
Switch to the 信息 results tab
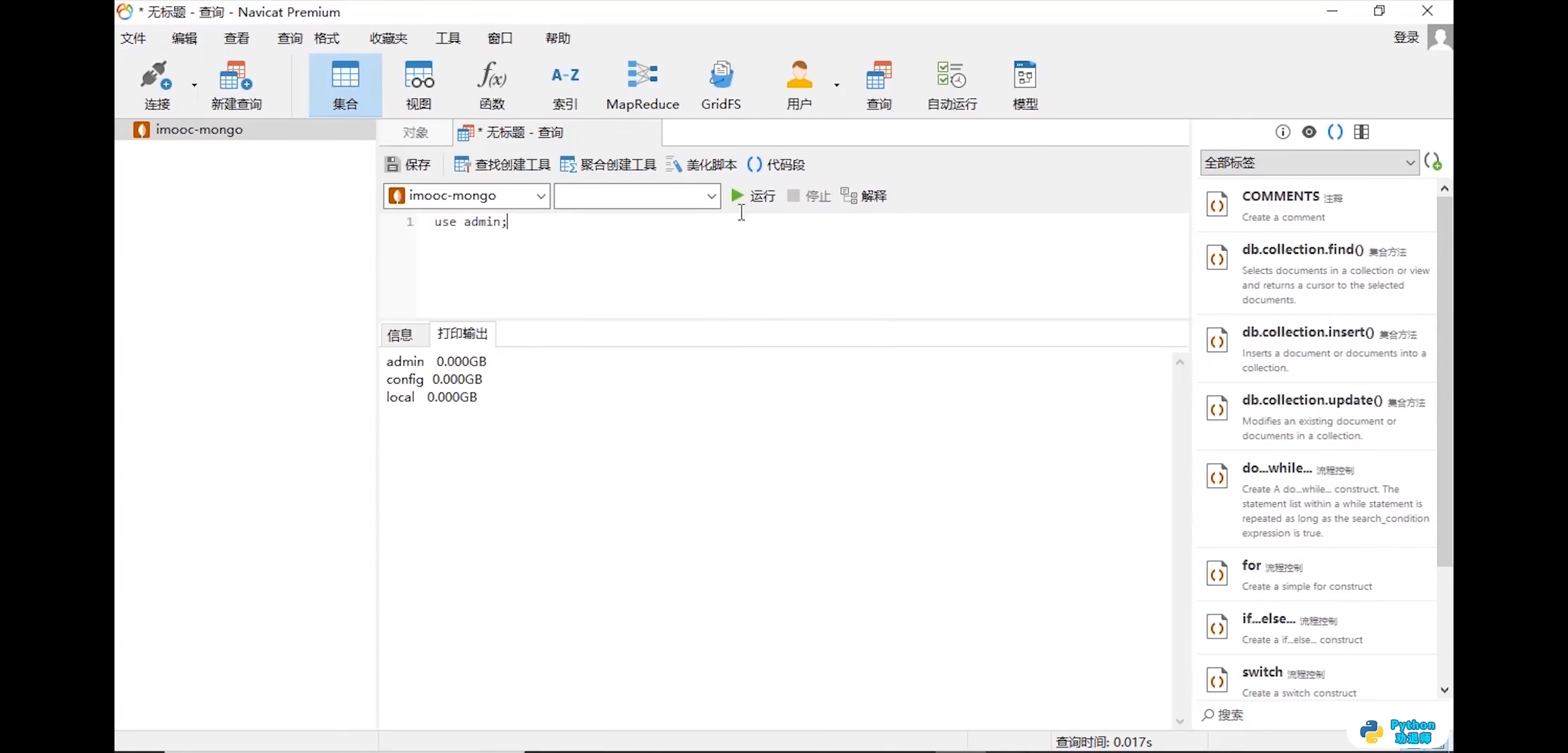(x=400, y=335)
